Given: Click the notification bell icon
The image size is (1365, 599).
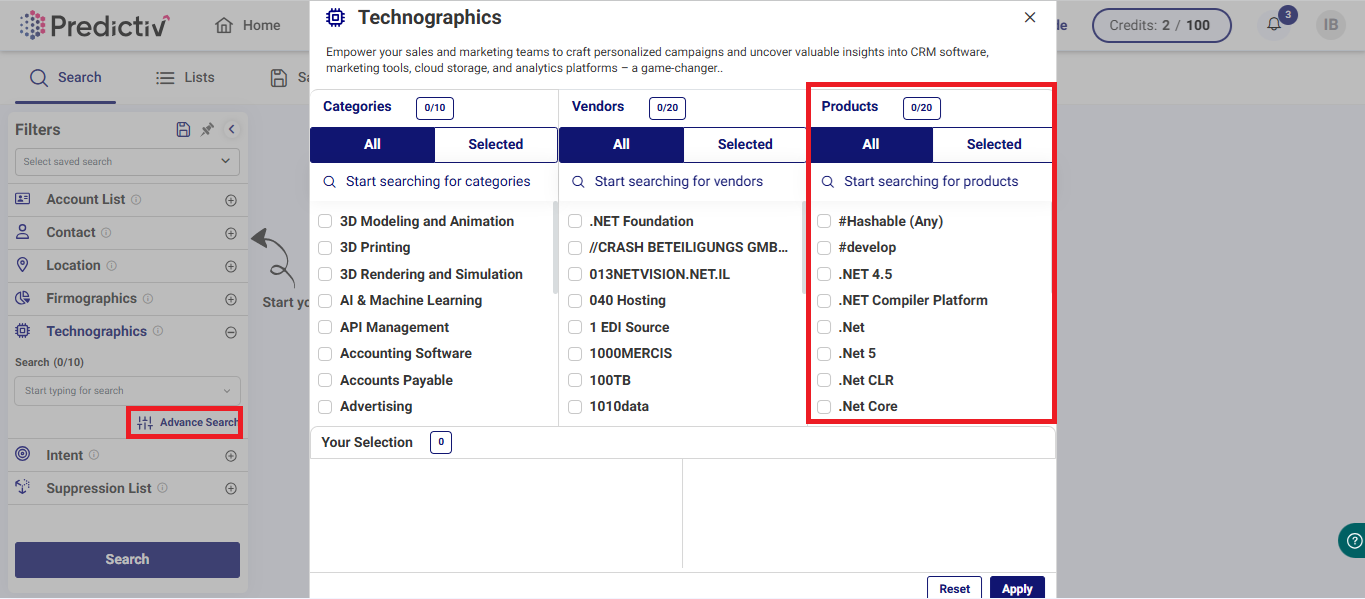Looking at the screenshot, I should coord(1274,25).
